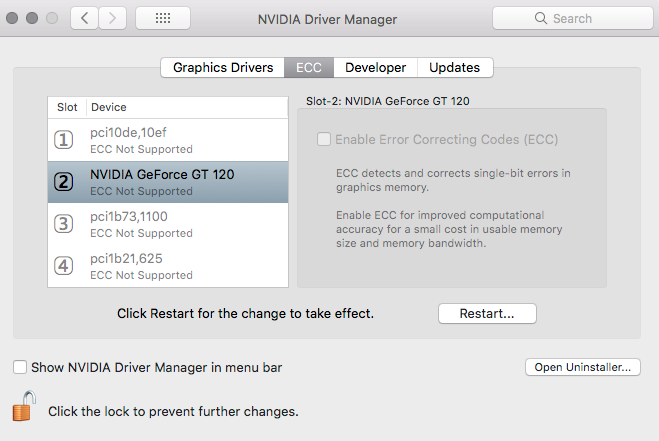Switch to the Graphics Drivers tab

point(223,67)
